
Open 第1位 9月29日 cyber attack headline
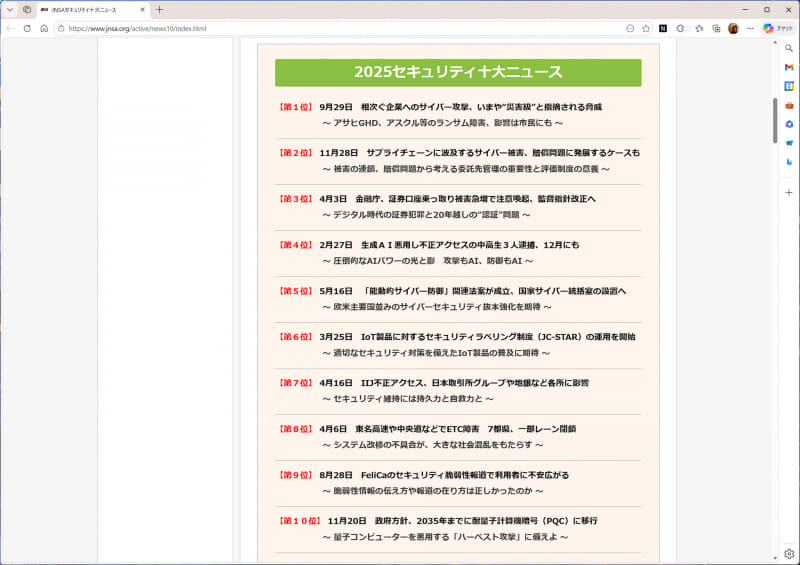[460, 107]
